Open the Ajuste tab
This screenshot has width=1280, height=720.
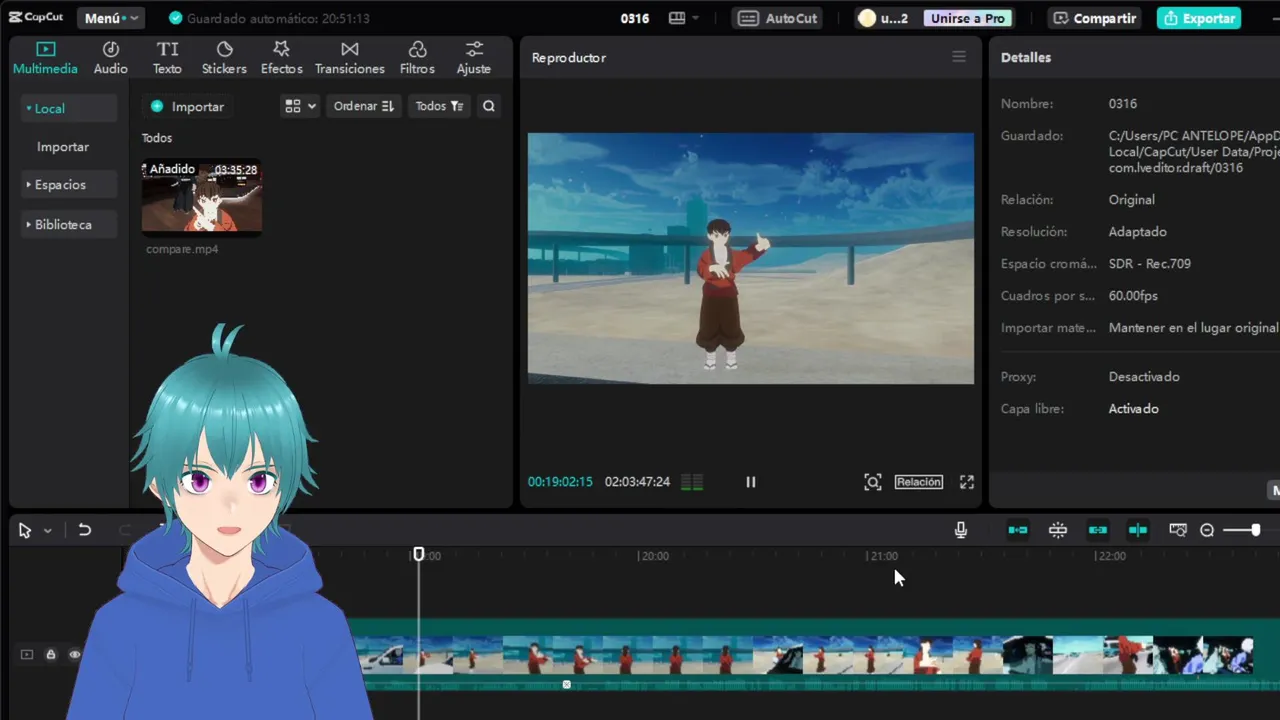[x=473, y=58]
